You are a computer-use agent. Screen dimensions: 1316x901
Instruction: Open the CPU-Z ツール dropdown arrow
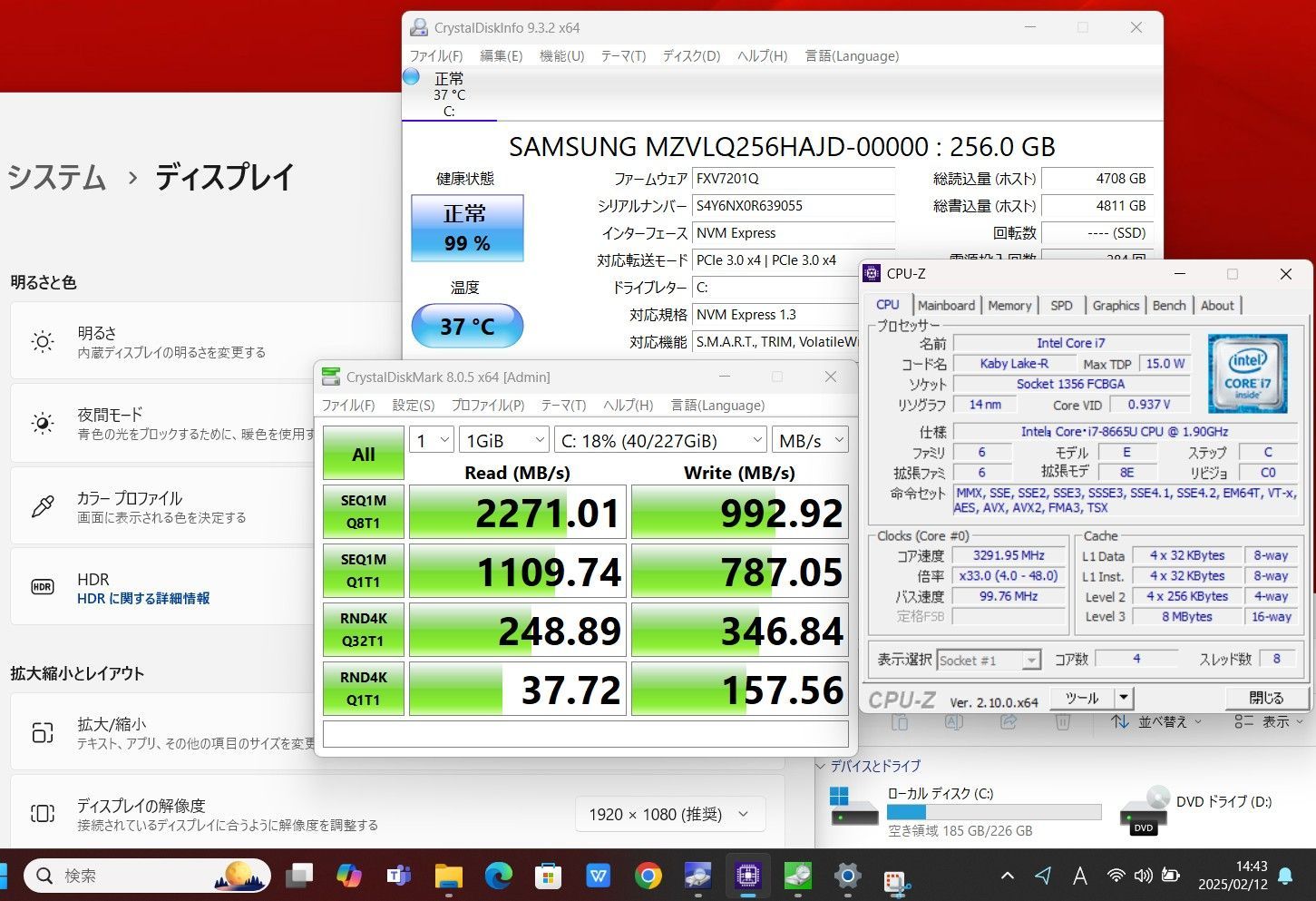[x=1124, y=698]
